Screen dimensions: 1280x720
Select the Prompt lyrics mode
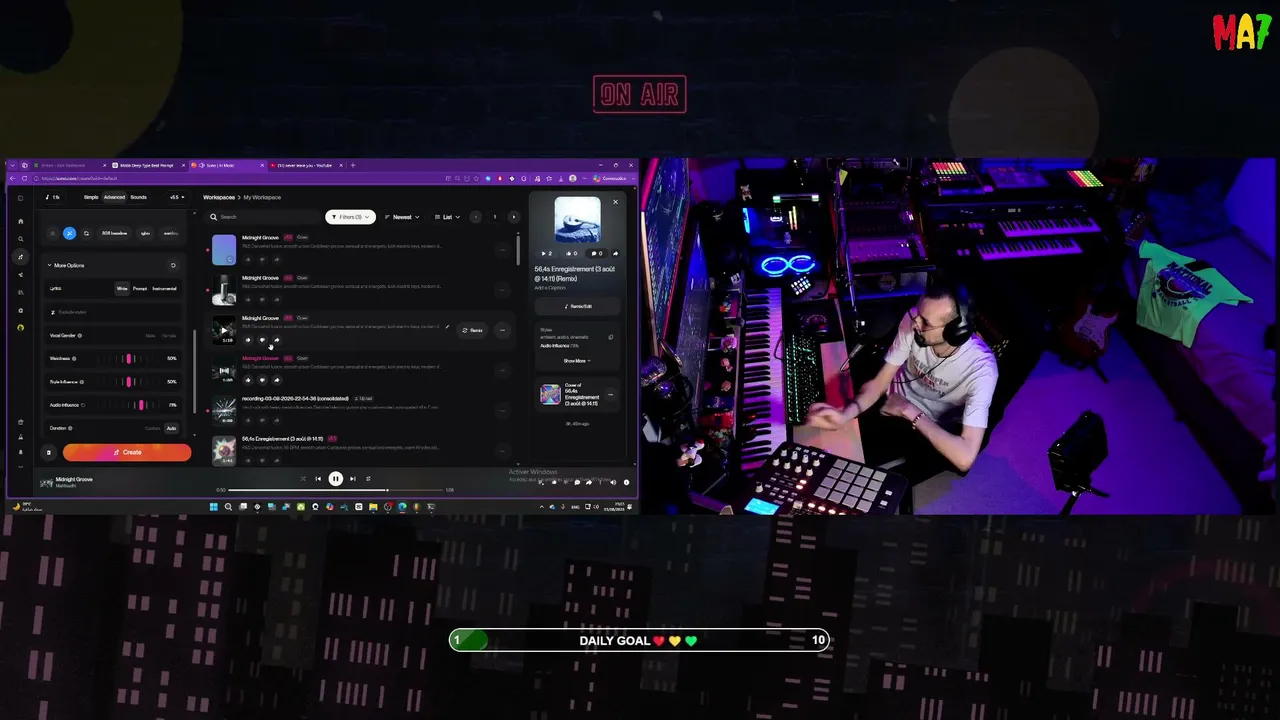140,289
